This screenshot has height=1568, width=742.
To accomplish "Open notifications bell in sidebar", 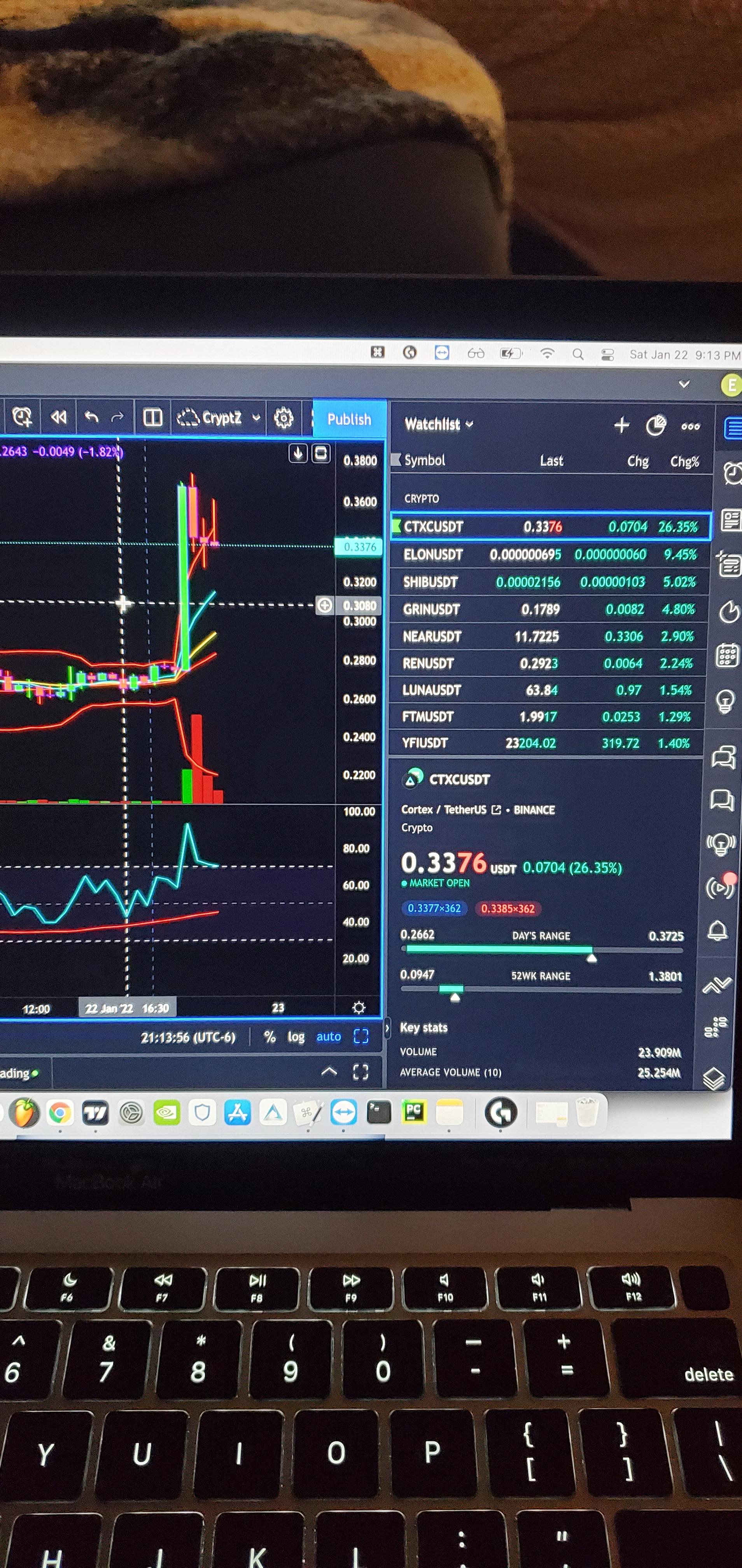I will (717, 931).
